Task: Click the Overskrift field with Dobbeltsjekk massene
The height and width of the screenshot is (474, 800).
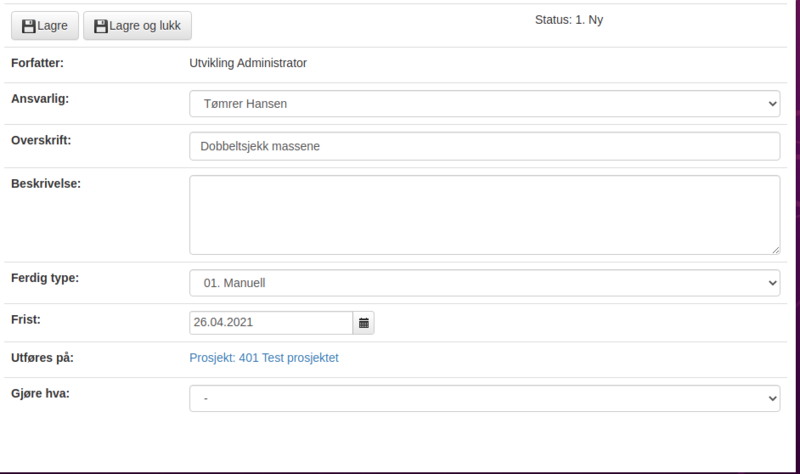Action: [x=485, y=146]
